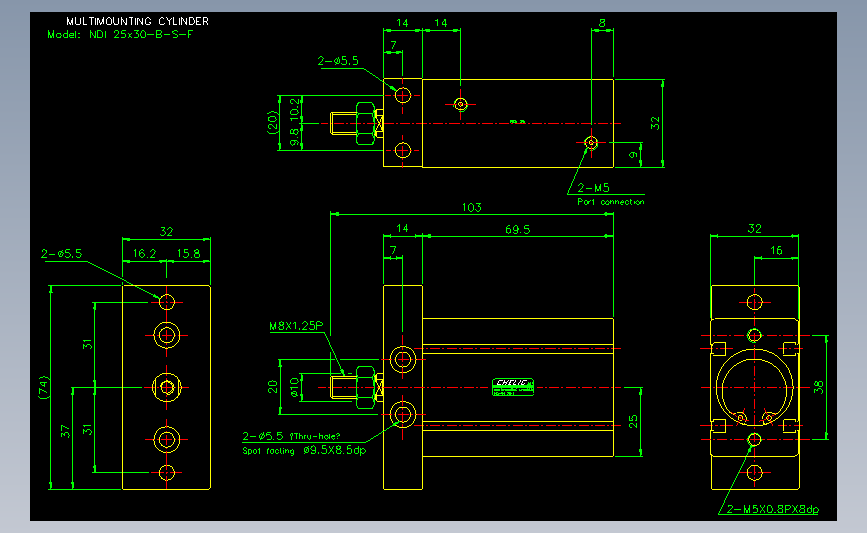
Task: Select the ø10 rod diameter dimension
Action: pyautogui.click(x=294, y=387)
